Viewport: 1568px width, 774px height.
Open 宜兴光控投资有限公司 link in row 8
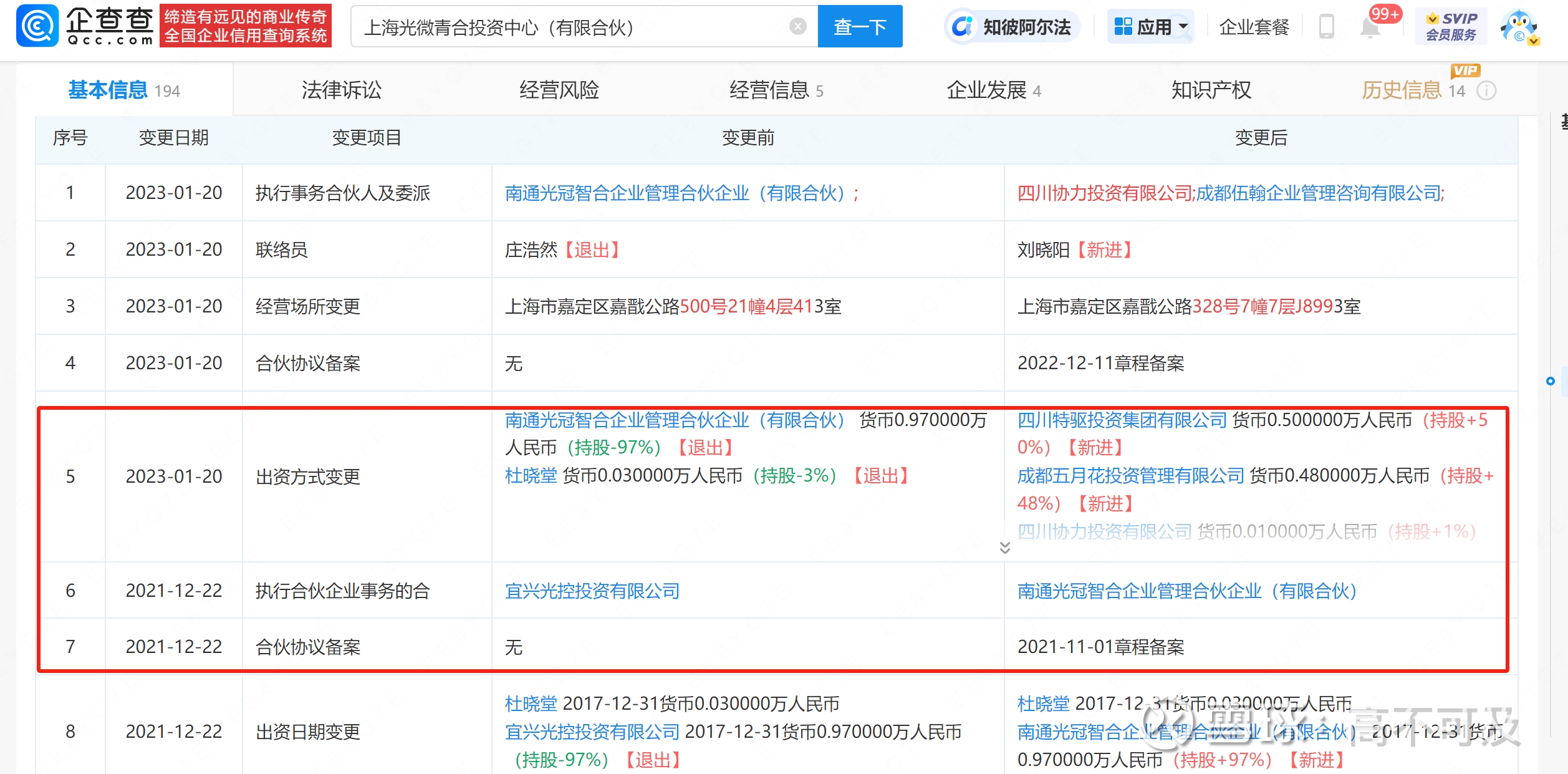[592, 732]
